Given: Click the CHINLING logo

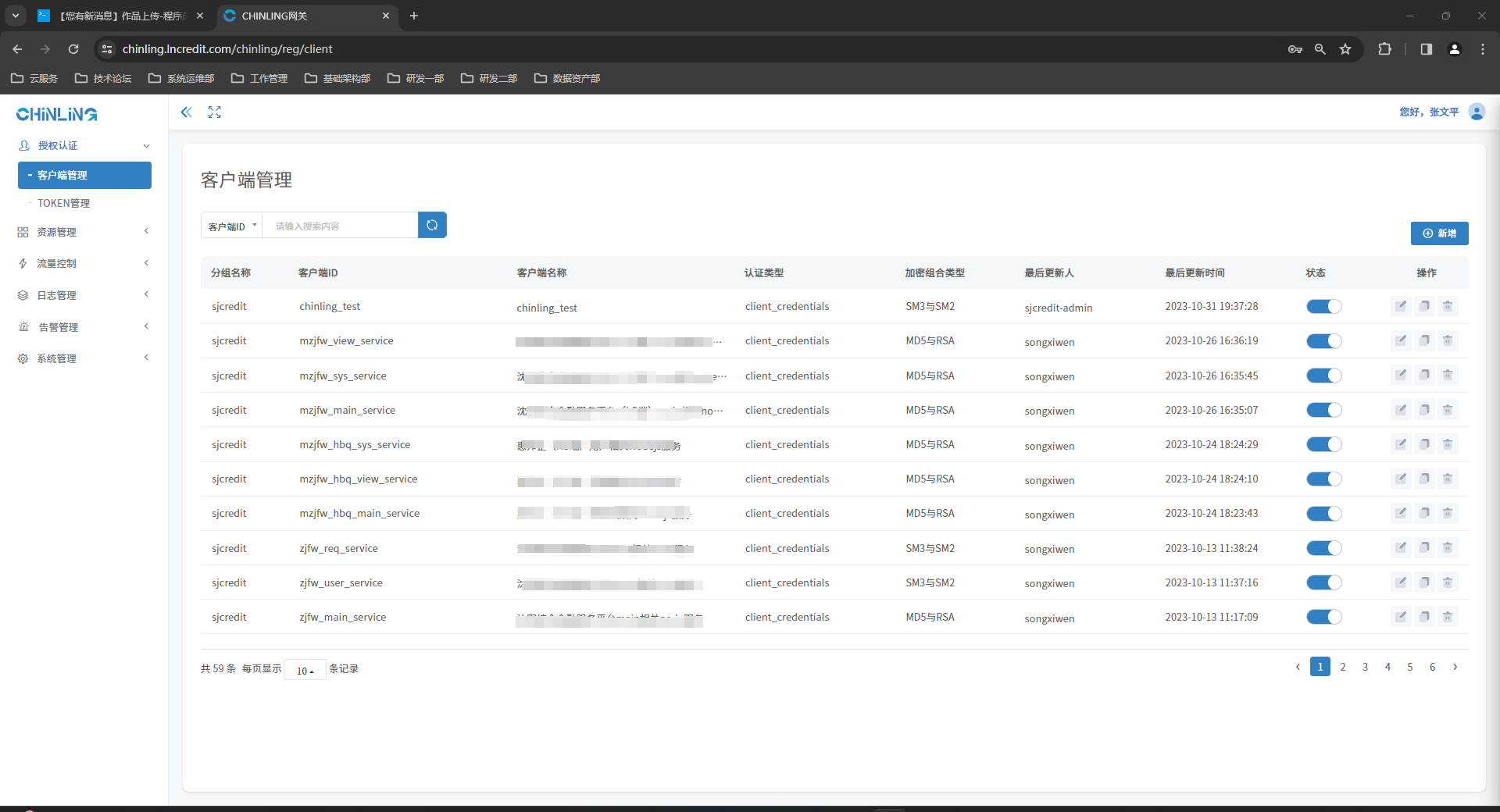Looking at the screenshot, I should point(57,114).
